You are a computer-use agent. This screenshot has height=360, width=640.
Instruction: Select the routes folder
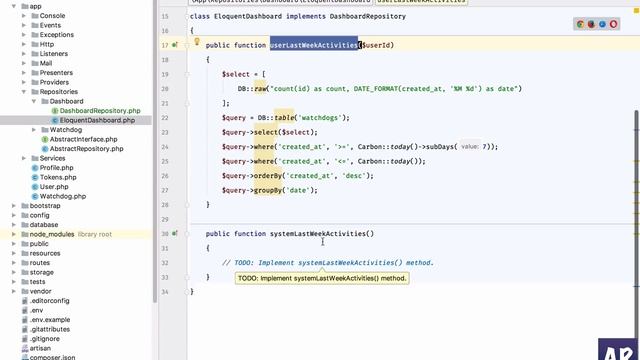[x=40, y=263]
